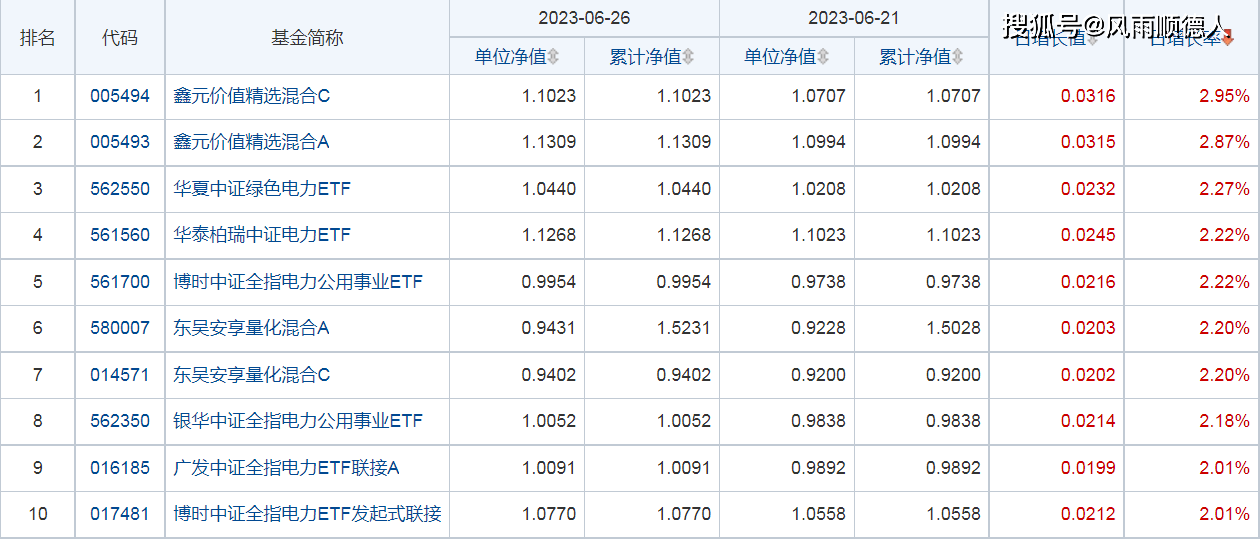Click the 日增长值 sort arrow
Viewport: 1260px width, 539px height.
(1092, 39)
